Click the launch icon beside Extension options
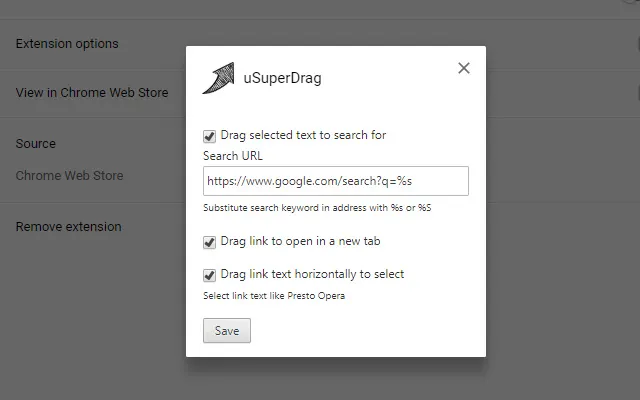This screenshot has width=640, height=400. (636, 44)
